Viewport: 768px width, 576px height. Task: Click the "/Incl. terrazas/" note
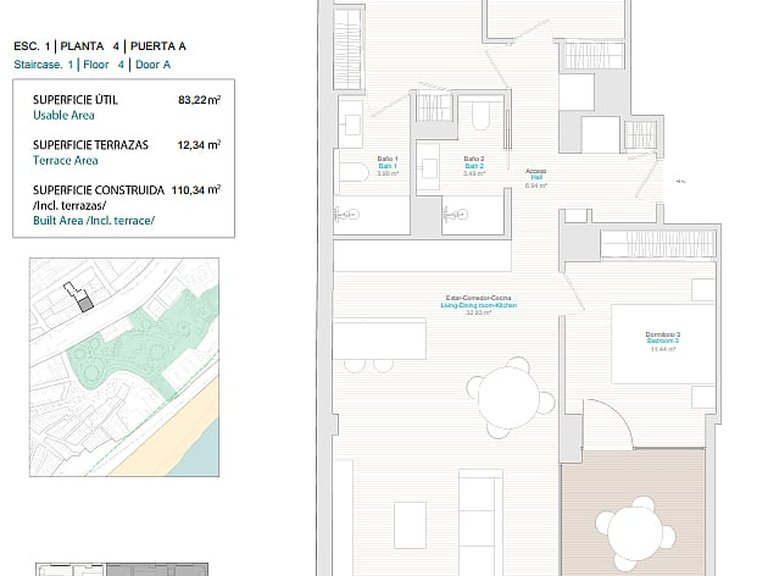(70, 205)
